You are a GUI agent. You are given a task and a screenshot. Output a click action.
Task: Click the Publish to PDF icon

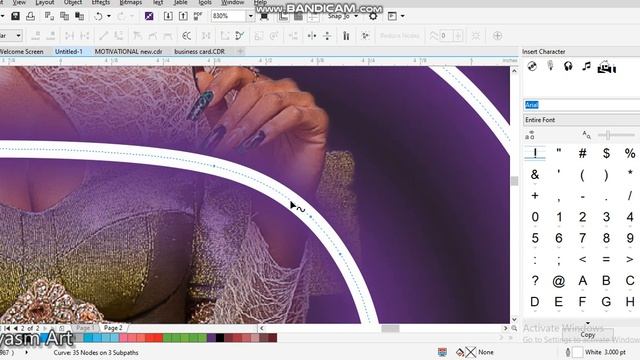[198, 16]
